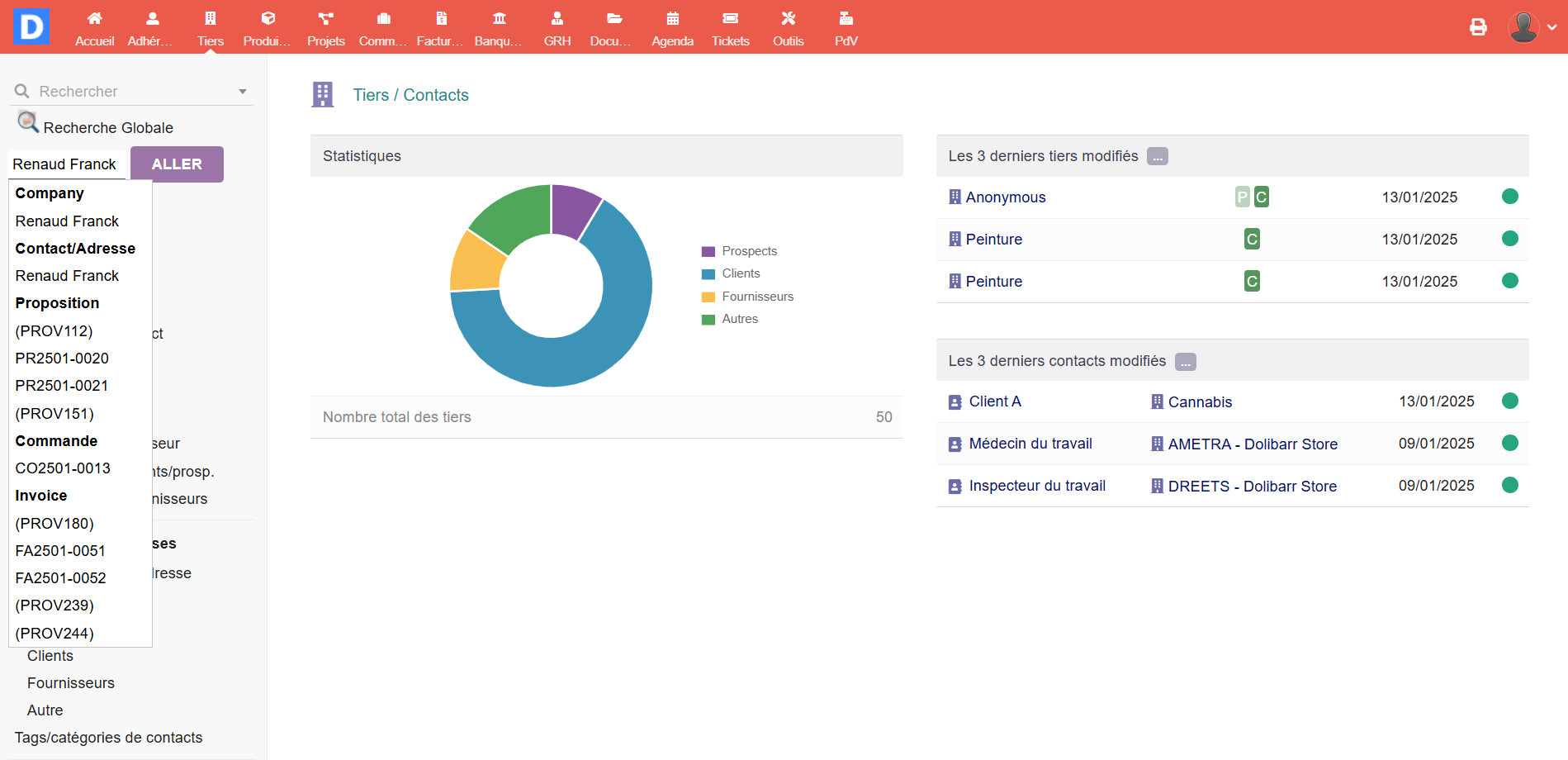Click the Recherche Globale magnifier icon
Viewport: 1568px width, 760px height.
28,123
